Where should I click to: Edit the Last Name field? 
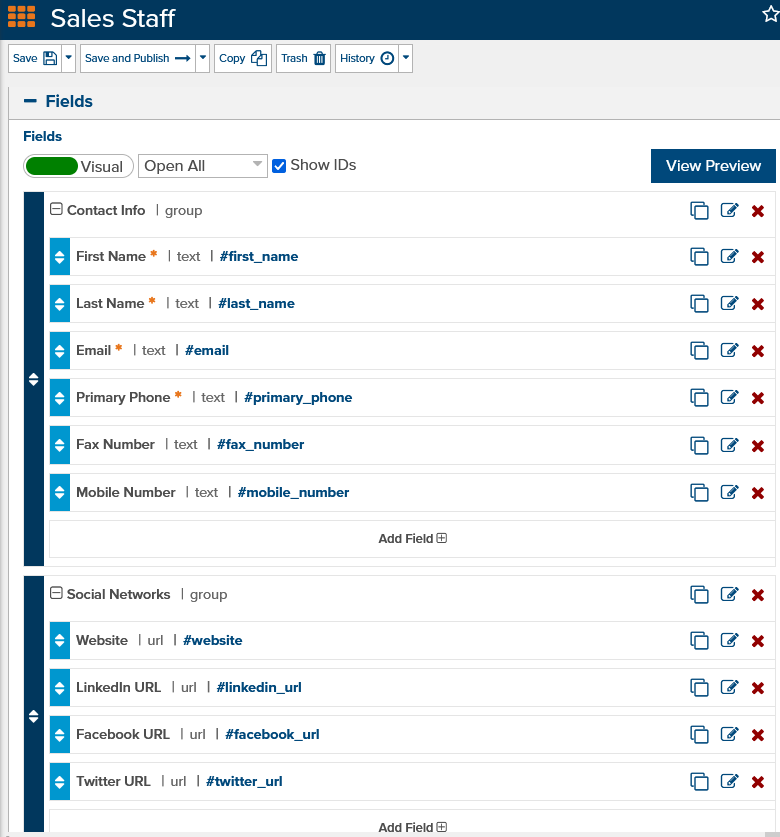click(x=729, y=303)
